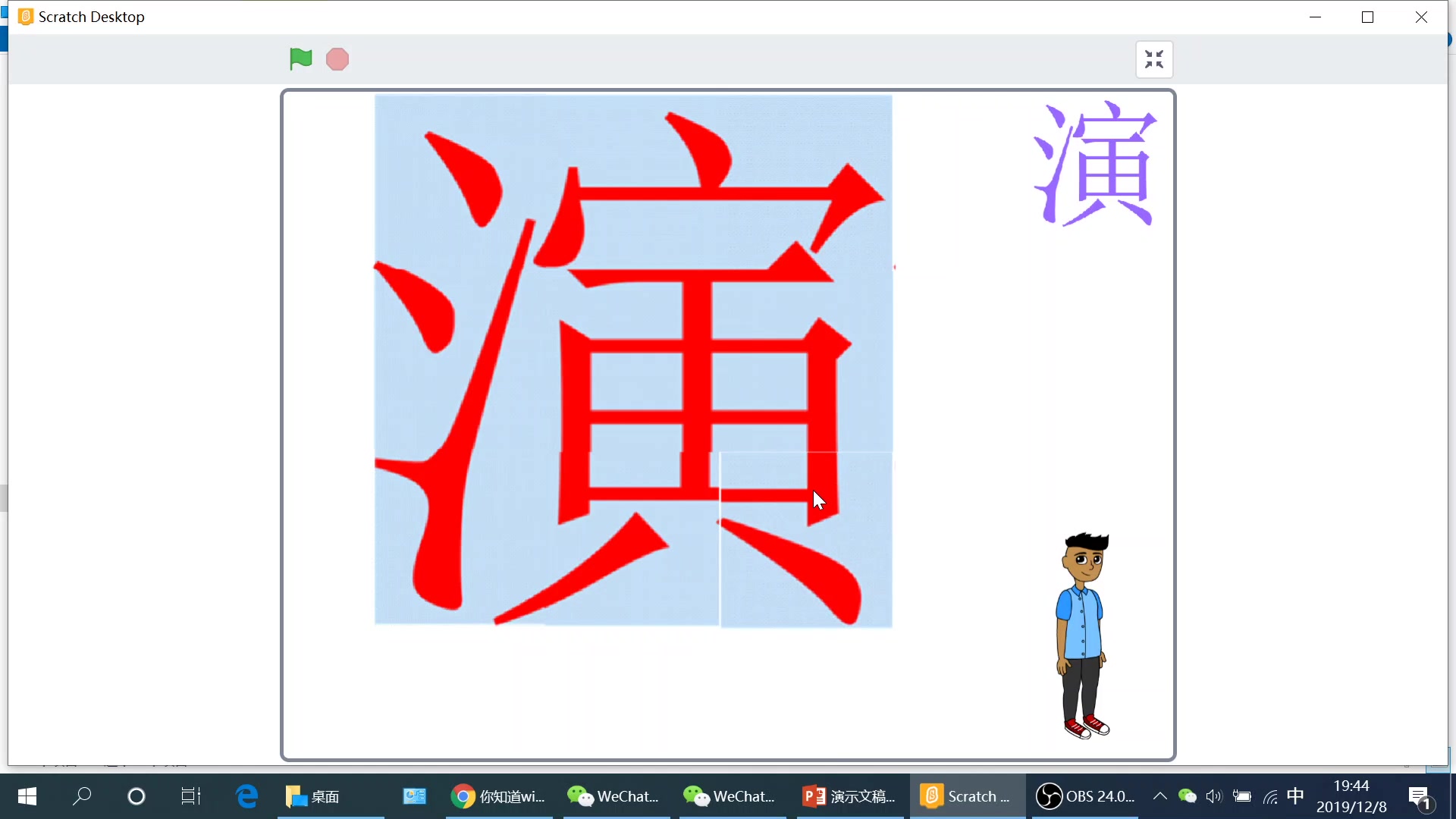The image size is (1456, 819).
Task: Open PowerPoint presentation taskbar menu
Action: coord(855,796)
